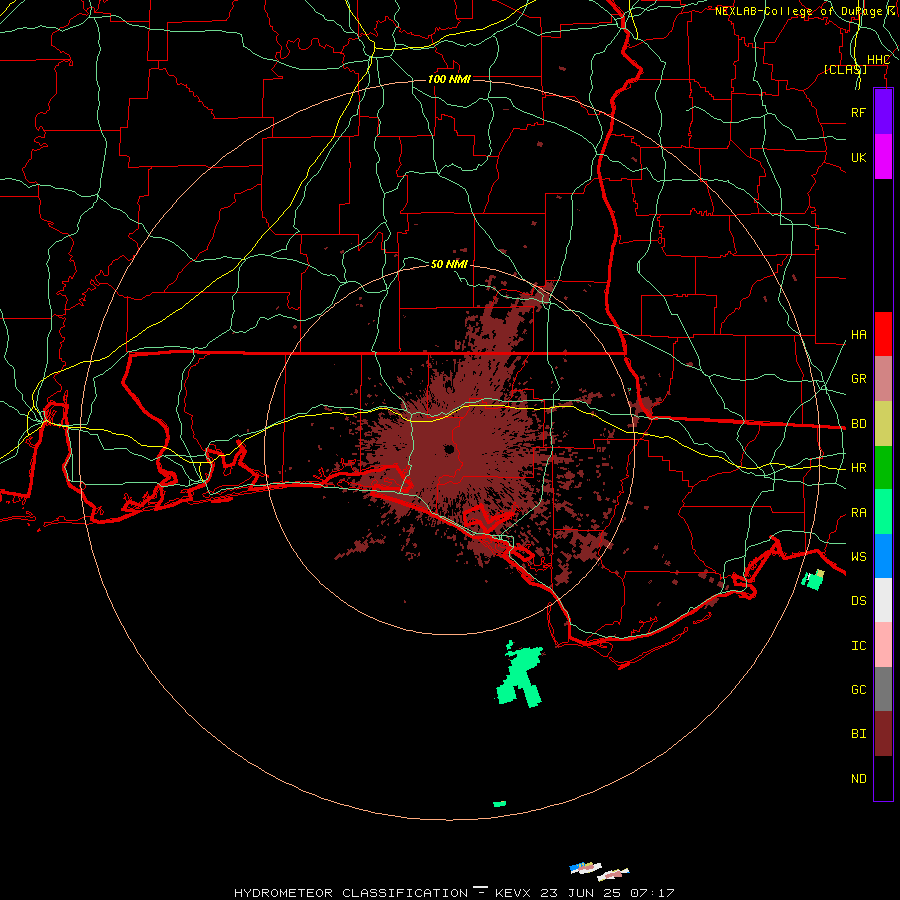Click the KEVX radar site identifier

point(514,893)
